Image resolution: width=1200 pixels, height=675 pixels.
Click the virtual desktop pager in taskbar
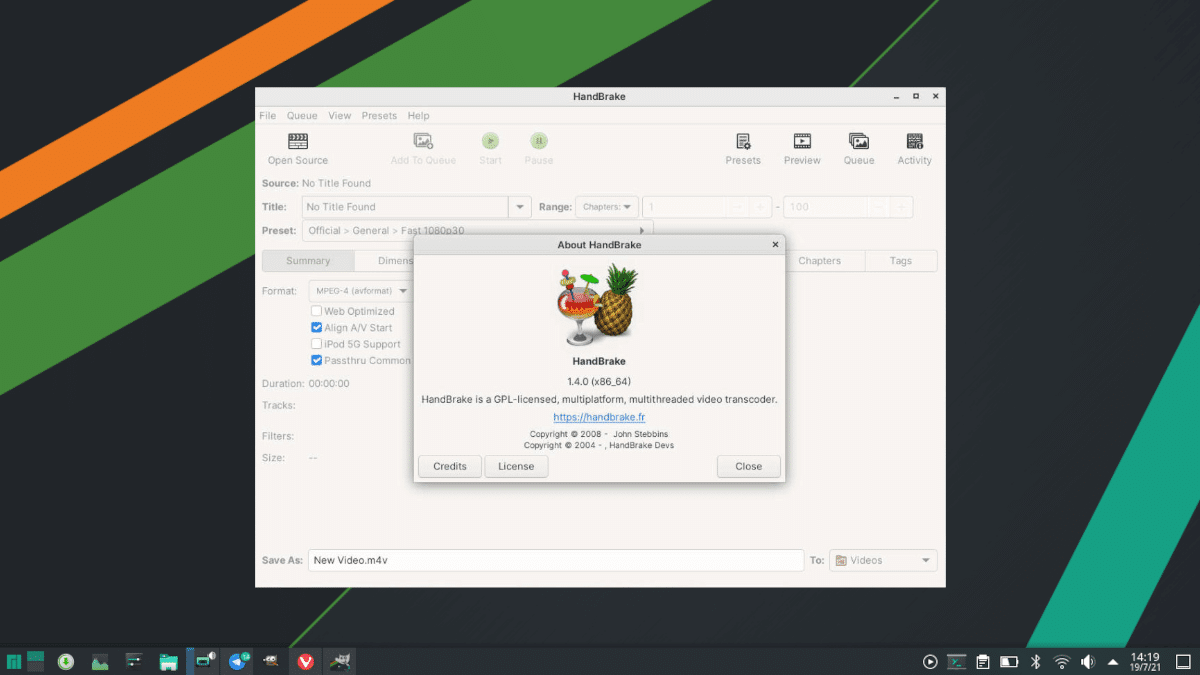point(36,661)
